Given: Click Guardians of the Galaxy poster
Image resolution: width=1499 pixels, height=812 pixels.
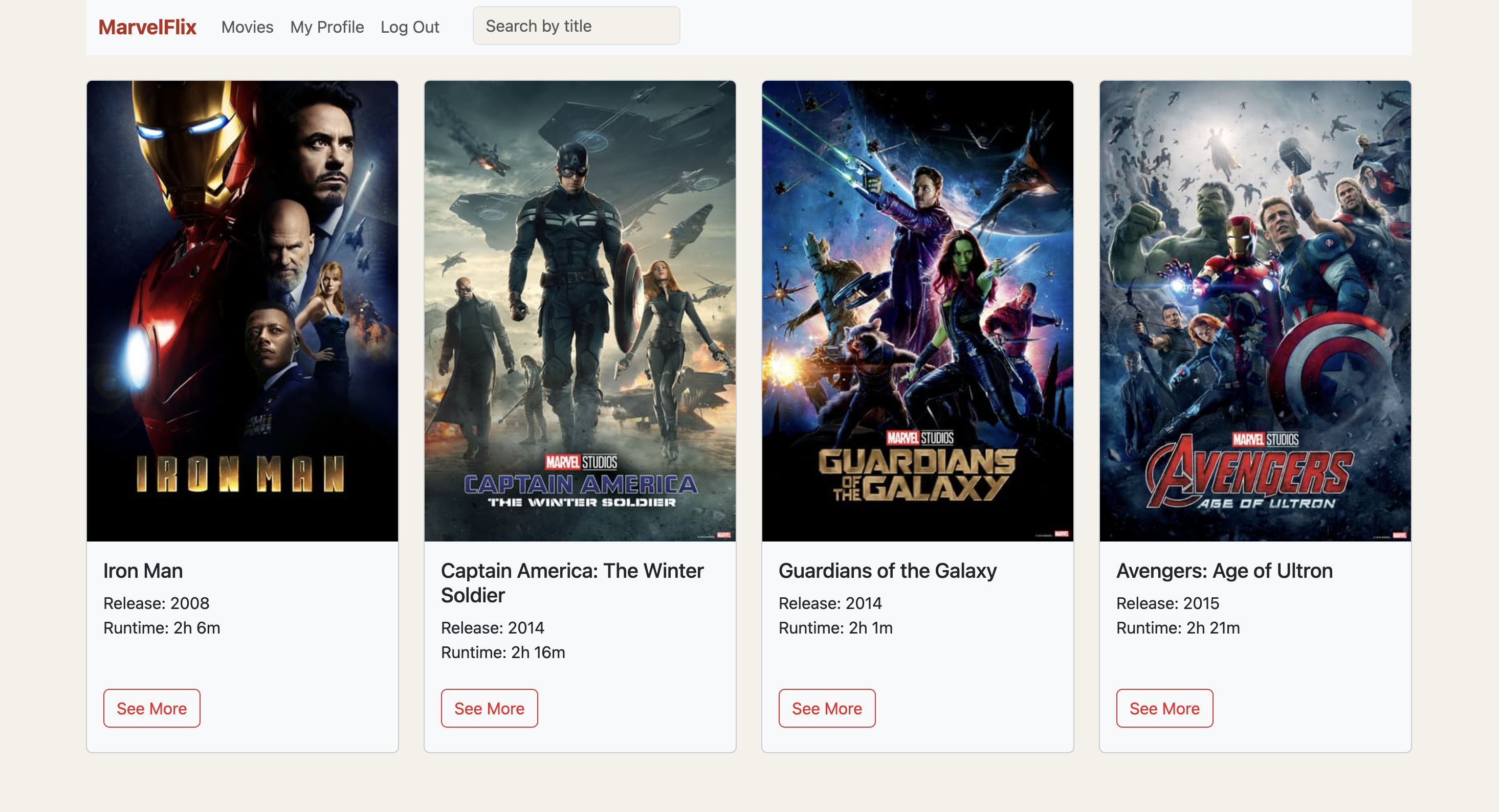Looking at the screenshot, I should [x=917, y=310].
